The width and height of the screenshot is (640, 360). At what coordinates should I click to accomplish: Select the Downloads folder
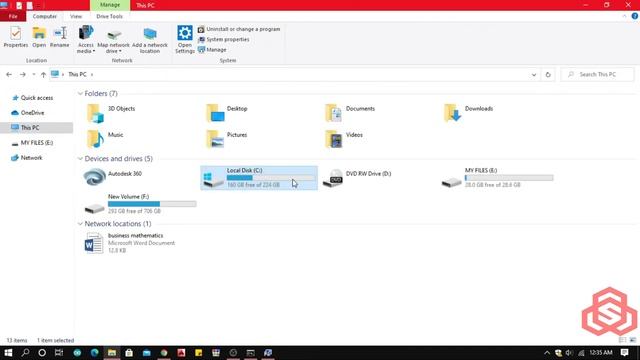469,113
